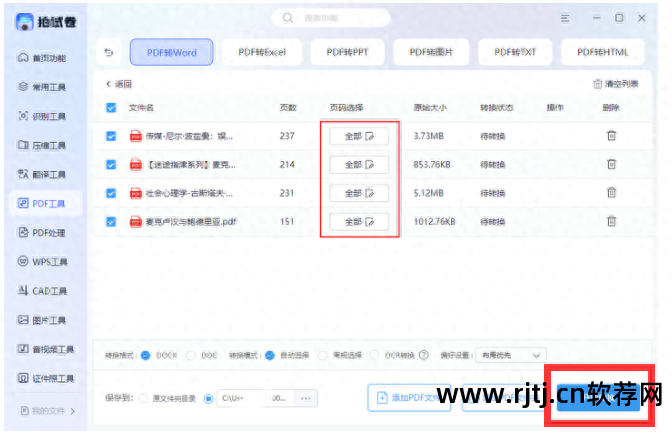Viewport: 672px width, 440px height.
Task: Select the 常规选择 conversion mode radio
Action: tap(323, 355)
